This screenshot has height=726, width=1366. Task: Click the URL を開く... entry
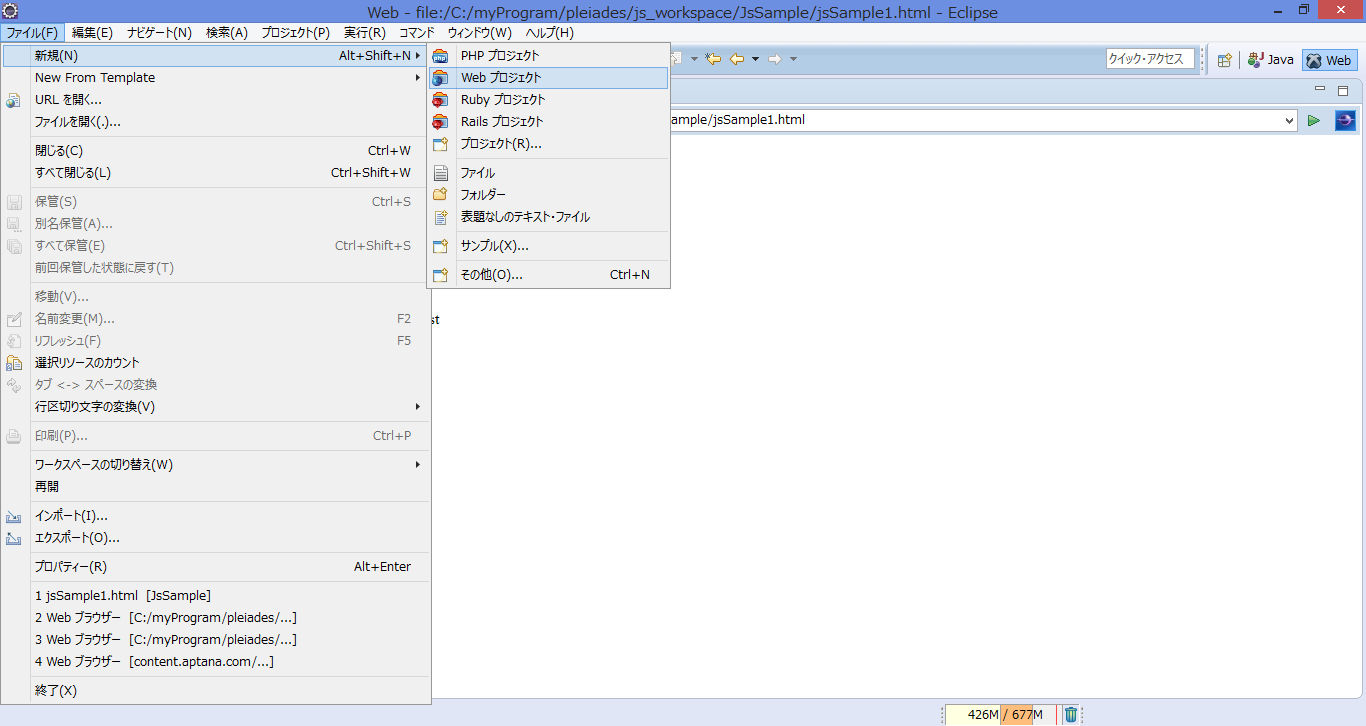click(216, 100)
